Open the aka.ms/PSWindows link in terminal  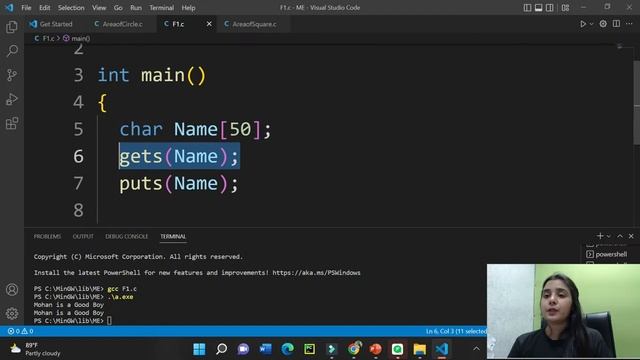316,273
